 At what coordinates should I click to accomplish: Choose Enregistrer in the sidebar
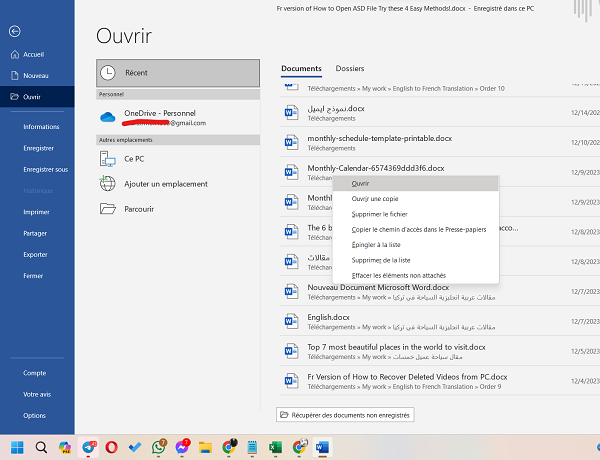pos(37,148)
